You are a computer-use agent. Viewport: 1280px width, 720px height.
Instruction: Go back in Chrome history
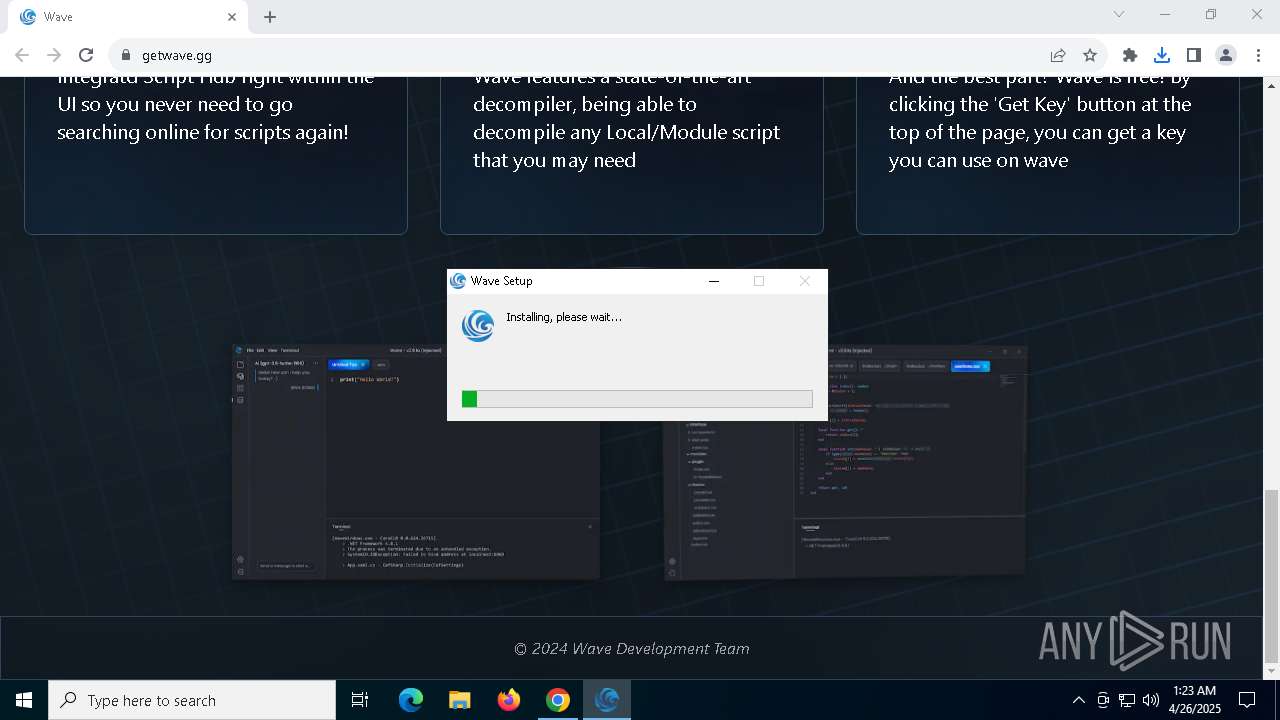[22, 55]
